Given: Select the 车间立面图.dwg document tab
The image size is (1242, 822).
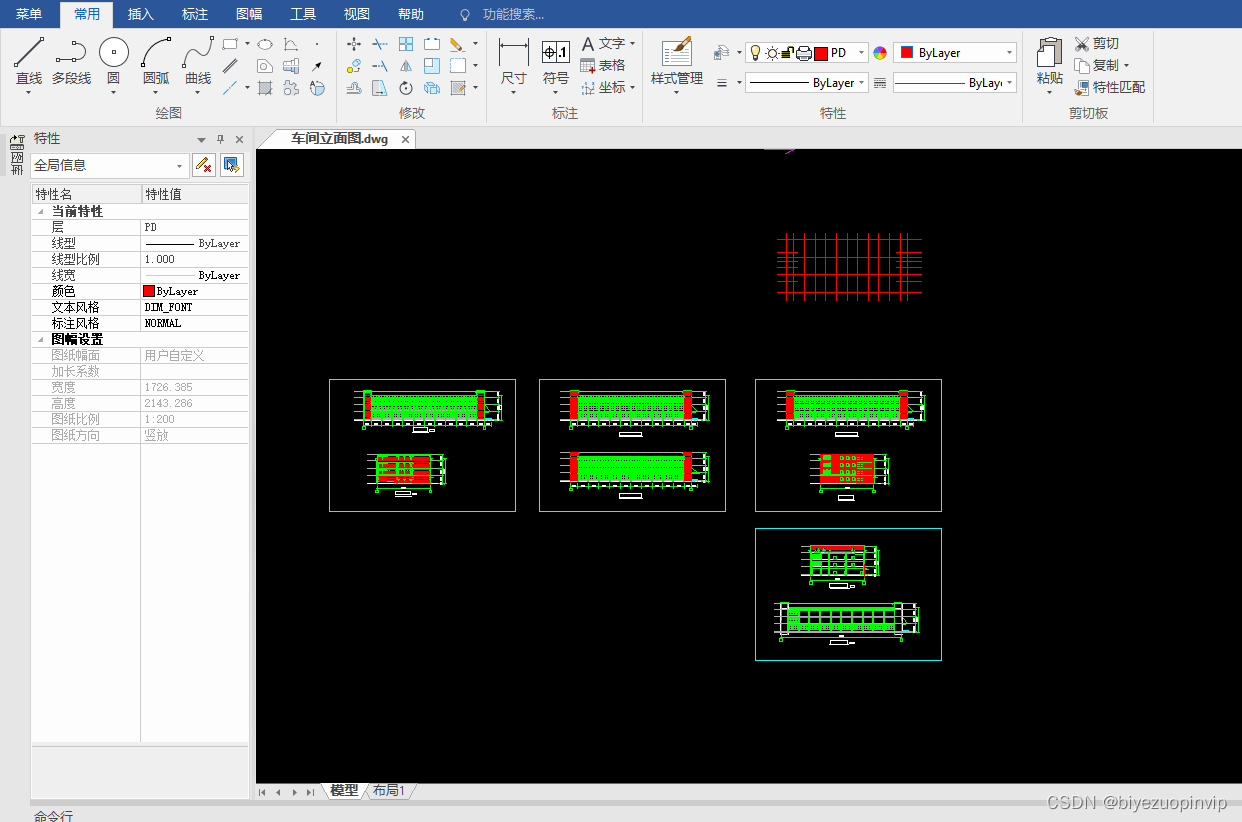Looking at the screenshot, I should (339, 139).
